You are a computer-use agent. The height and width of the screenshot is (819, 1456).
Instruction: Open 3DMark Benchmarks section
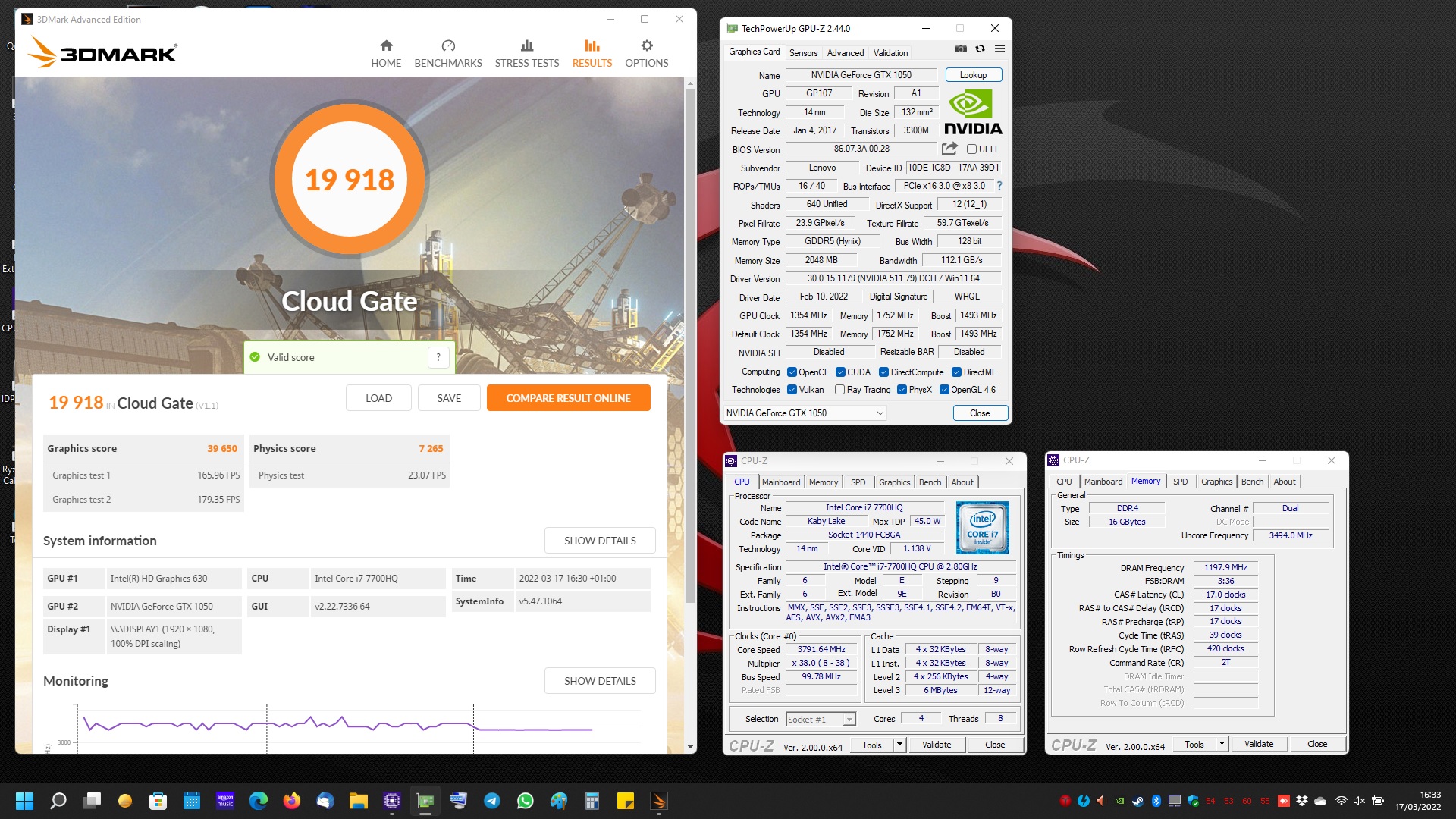coord(448,54)
